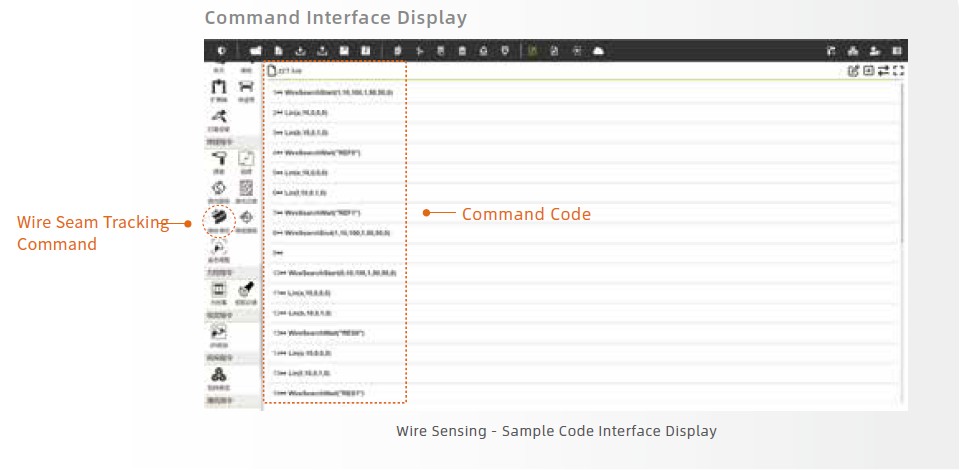Click the QR-code style icon in sidebar
963x471 pixels.
pos(246,188)
